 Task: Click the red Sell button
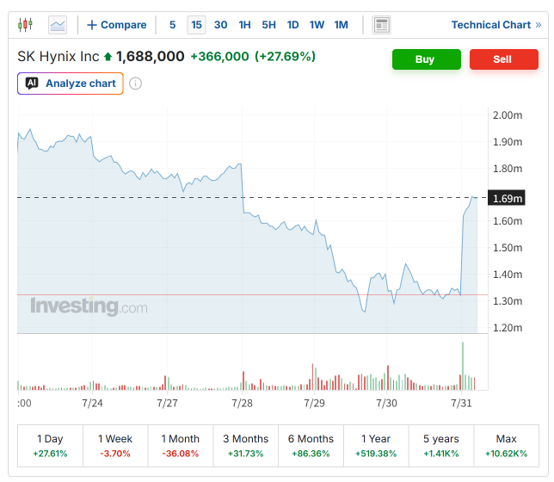coord(504,59)
